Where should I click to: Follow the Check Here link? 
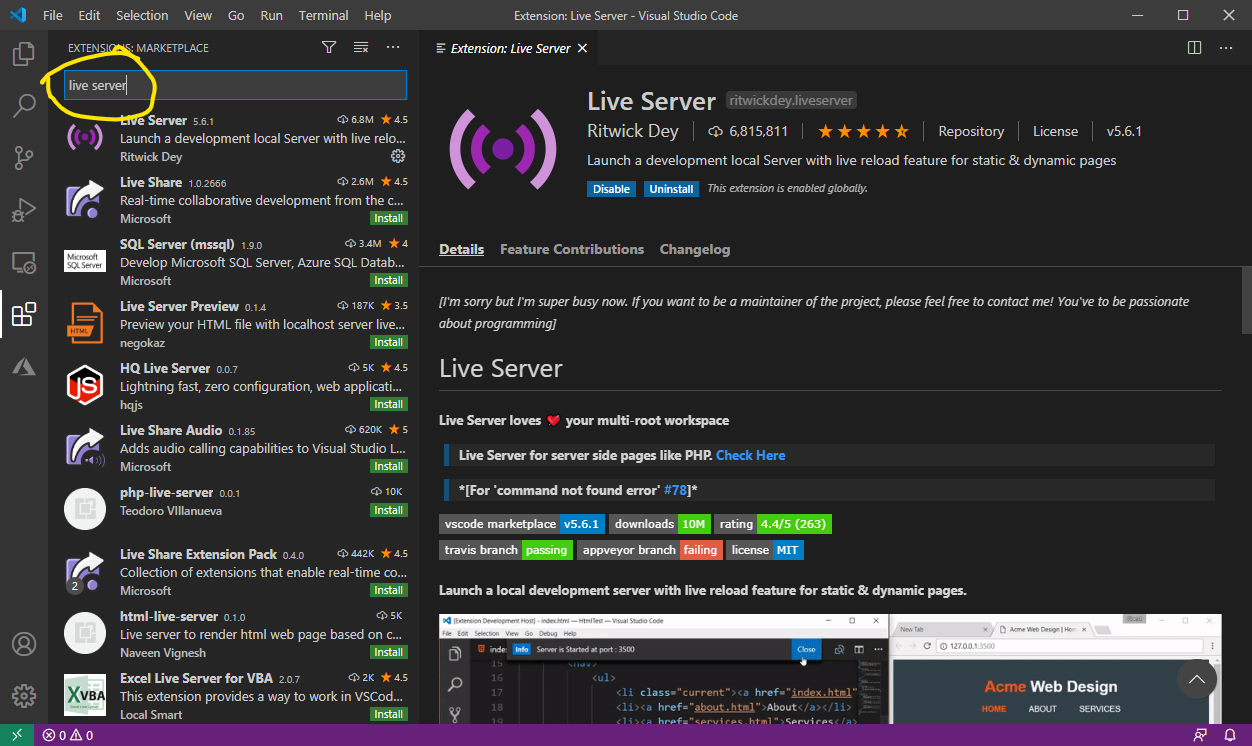[750, 455]
